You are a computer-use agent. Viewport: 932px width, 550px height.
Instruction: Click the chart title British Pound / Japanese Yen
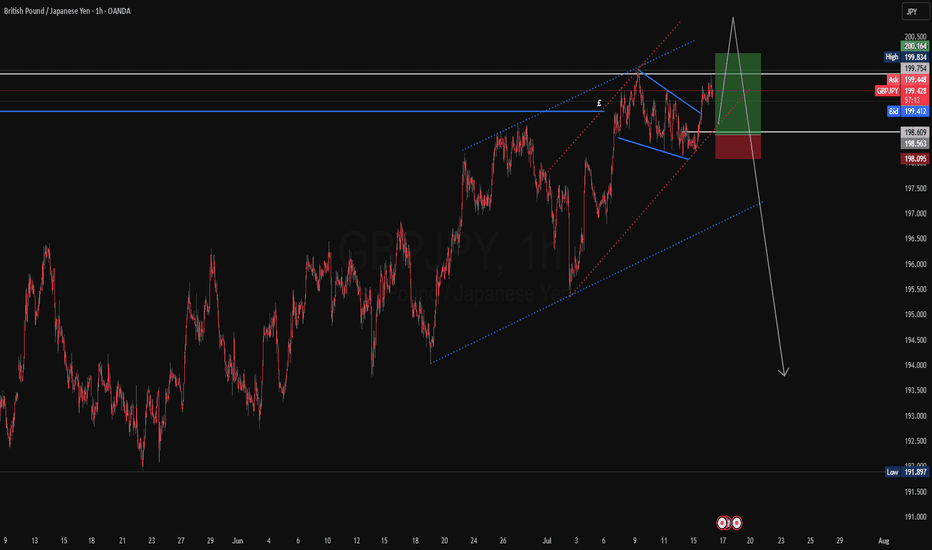46,11
